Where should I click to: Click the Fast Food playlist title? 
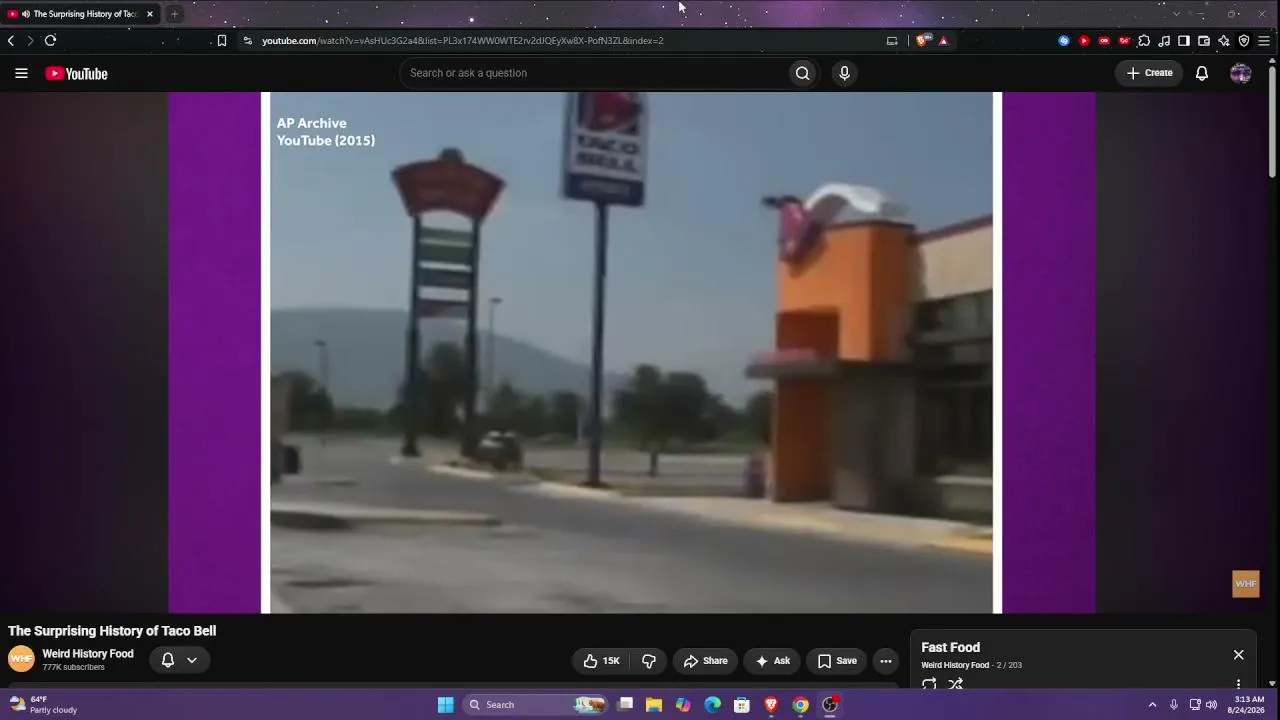pyautogui.click(x=950, y=647)
